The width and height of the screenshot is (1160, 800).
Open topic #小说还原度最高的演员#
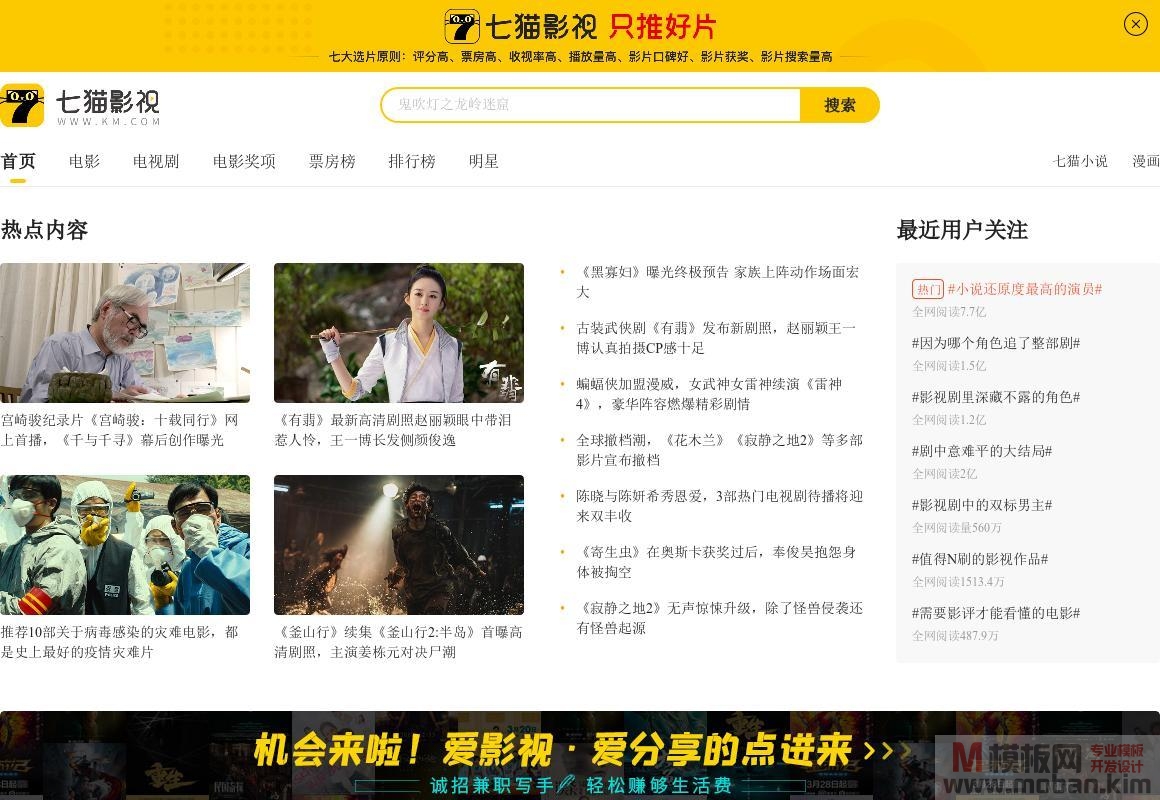tap(1025, 289)
